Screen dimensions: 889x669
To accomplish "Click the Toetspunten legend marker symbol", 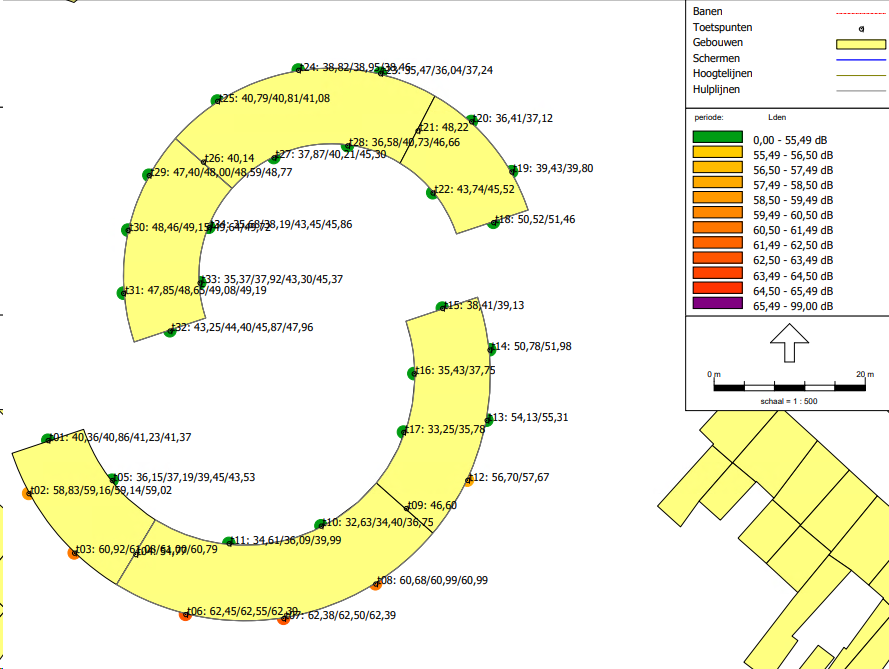I will (x=861, y=29).
